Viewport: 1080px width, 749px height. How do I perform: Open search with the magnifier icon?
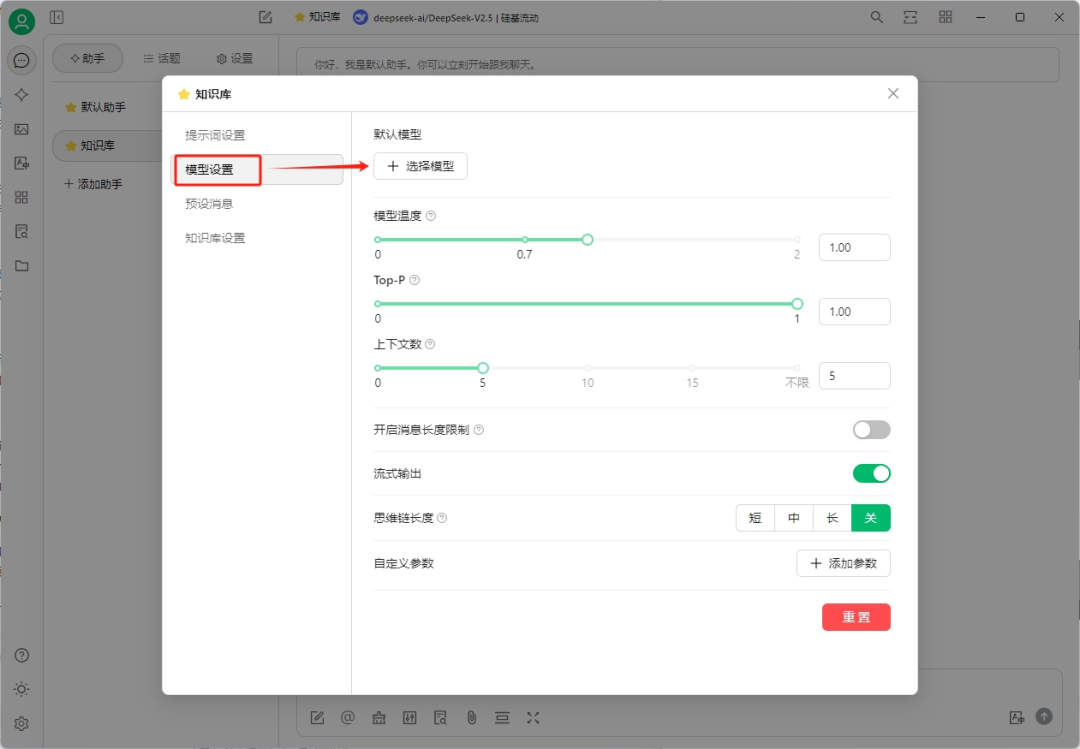(x=876, y=17)
